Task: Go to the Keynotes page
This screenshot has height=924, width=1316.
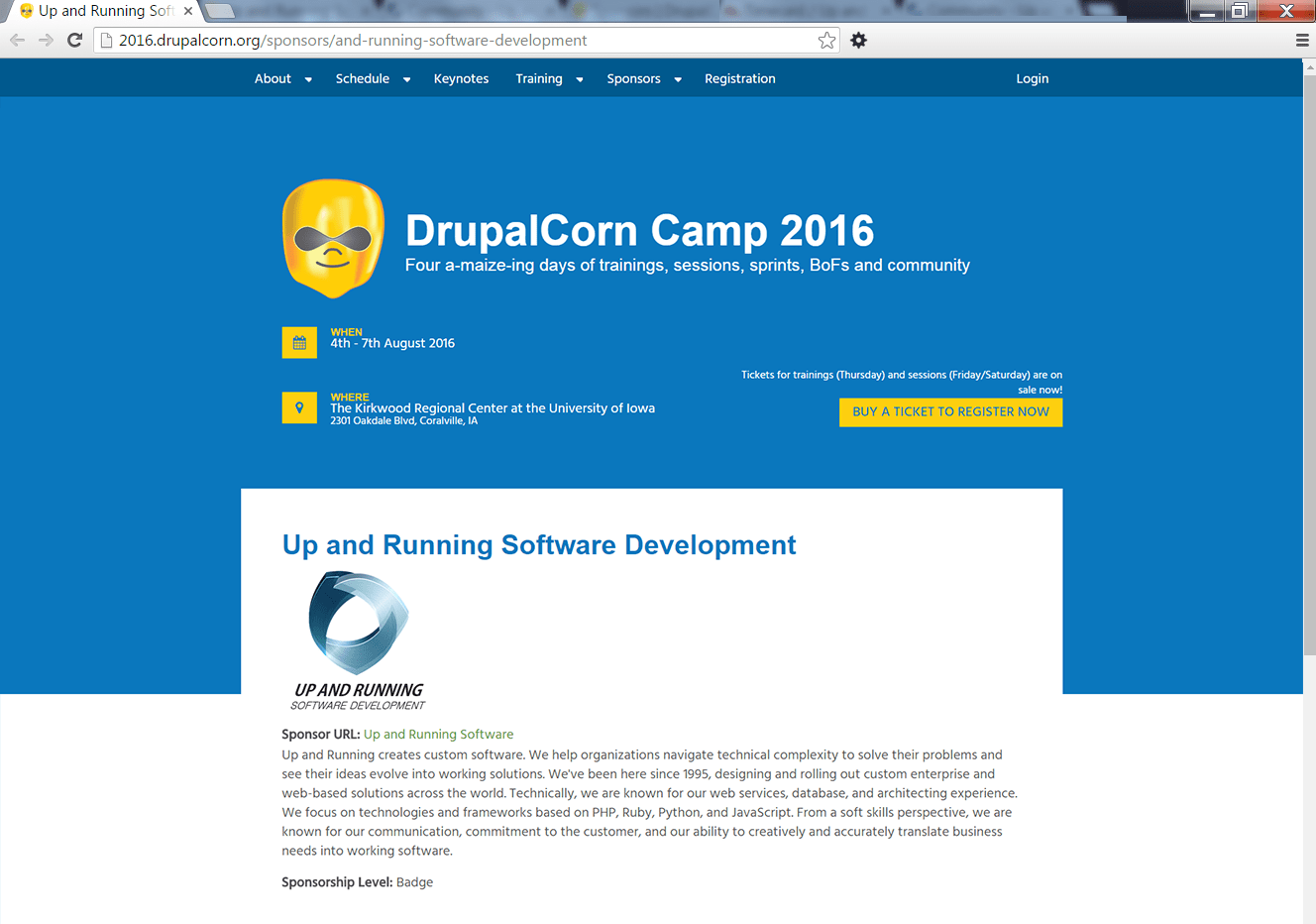Action: pos(461,78)
